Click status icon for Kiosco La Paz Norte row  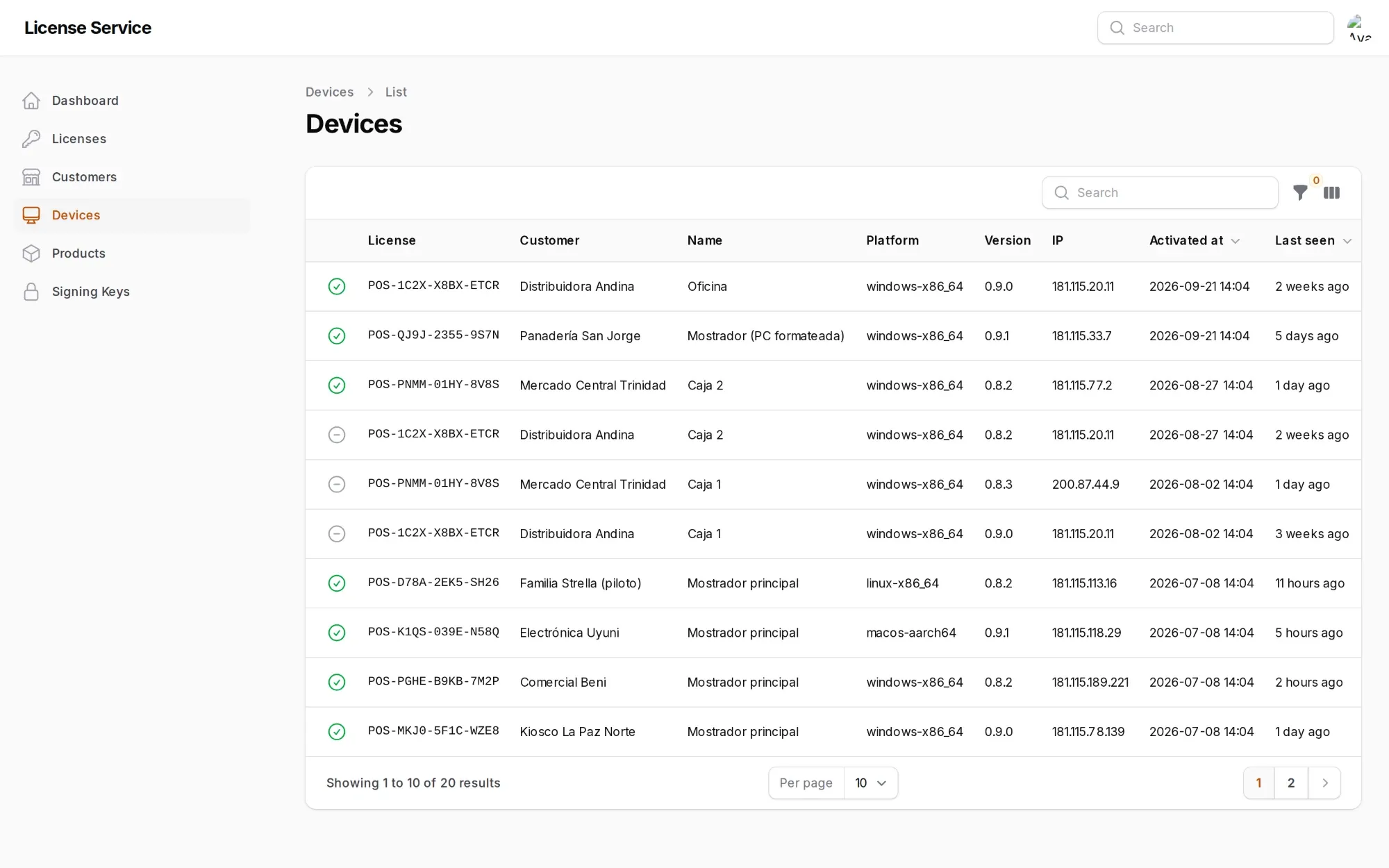(x=337, y=732)
